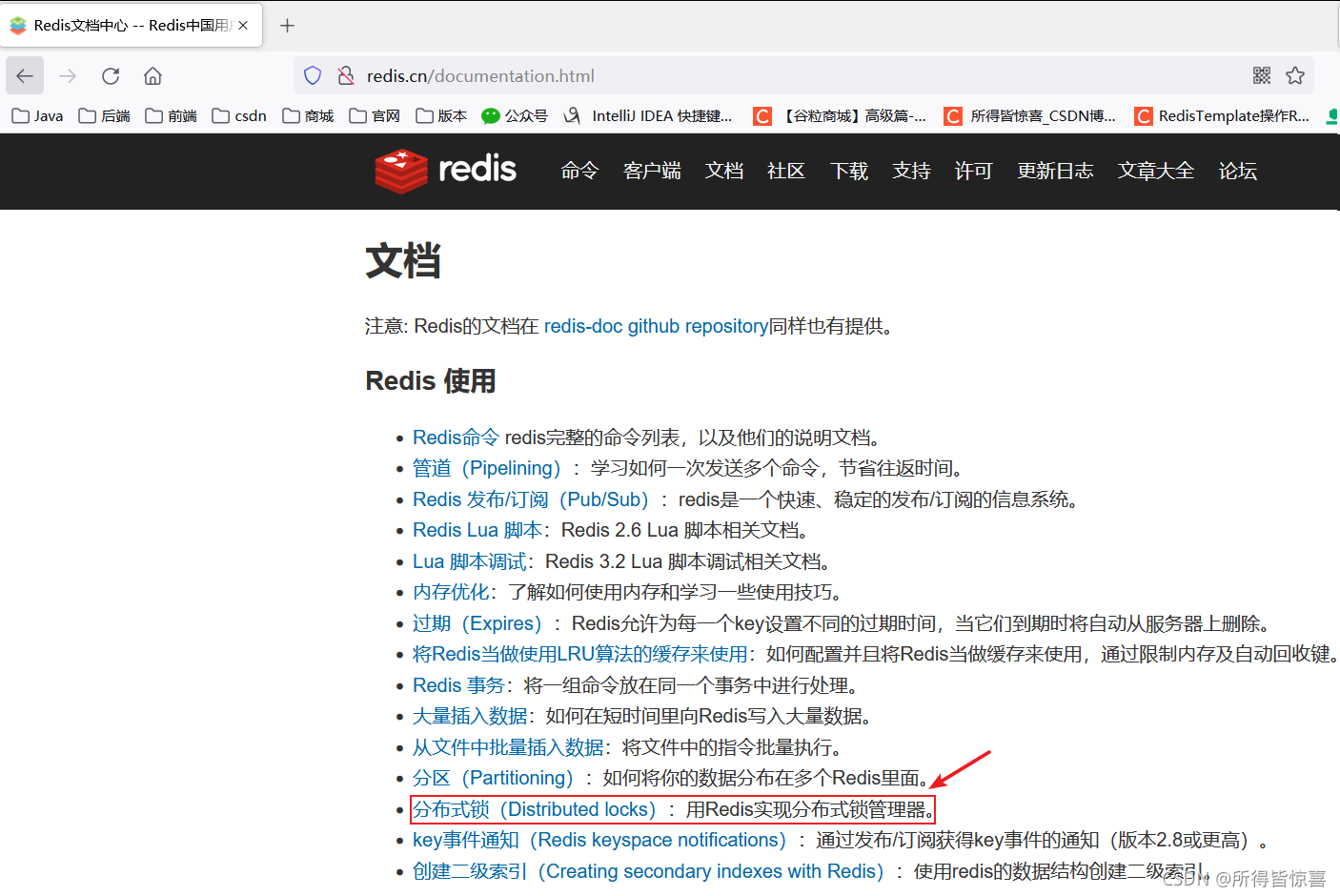Viewport: 1340px width, 896px height.
Task: Open the csdn bookmark folder
Action: click(x=239, y=116)
